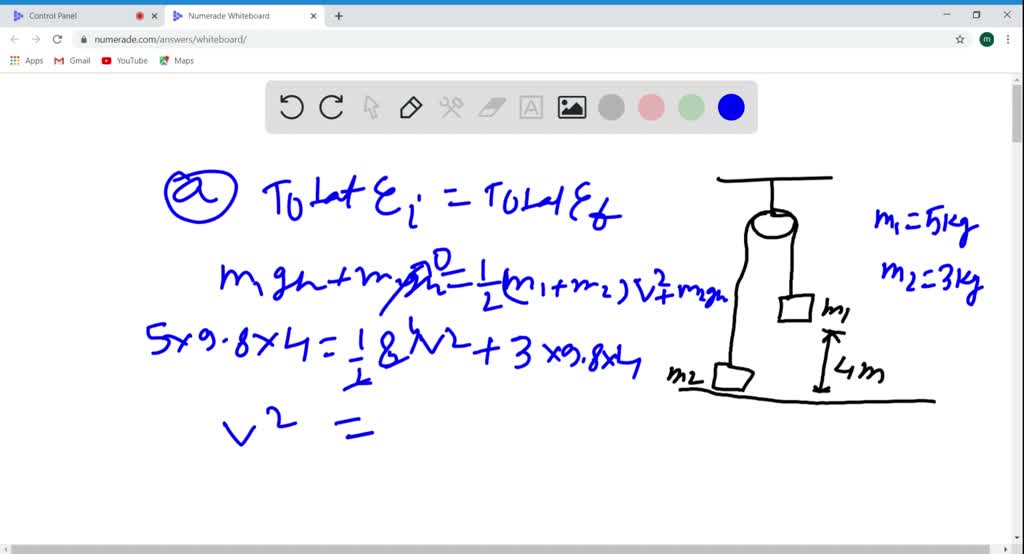Pick the pink pen color
Image resolution: width=1024 pixels, height=554 pixels.
(x=651, y=107)
